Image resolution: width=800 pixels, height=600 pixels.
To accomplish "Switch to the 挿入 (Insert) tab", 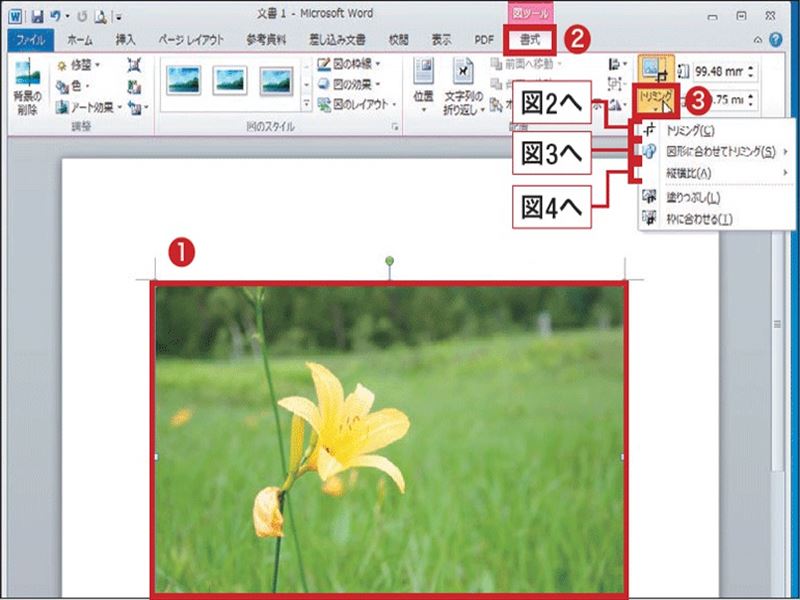I will (125, 40).
